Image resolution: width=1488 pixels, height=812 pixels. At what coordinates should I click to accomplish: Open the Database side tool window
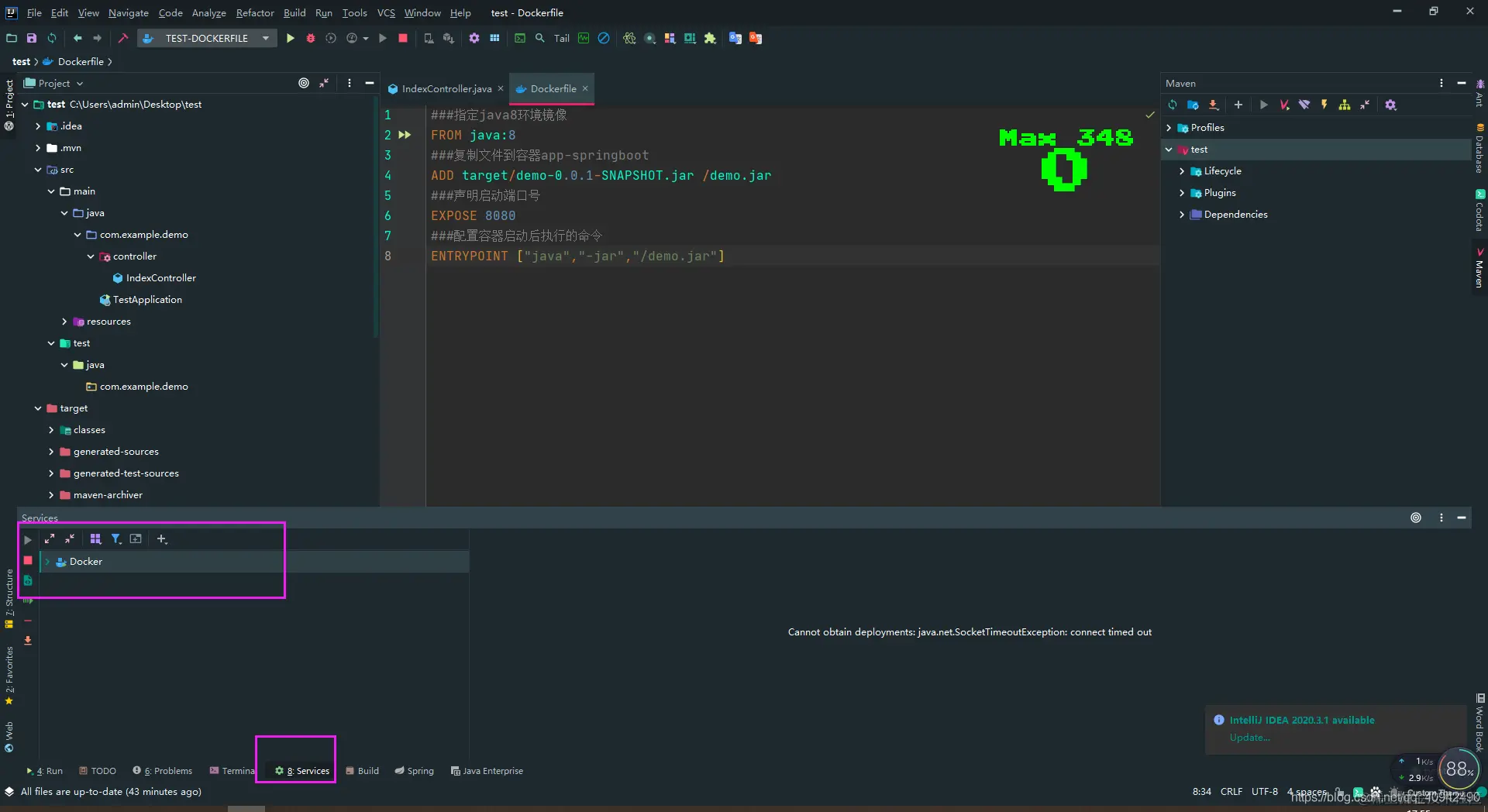point(1479,149)
